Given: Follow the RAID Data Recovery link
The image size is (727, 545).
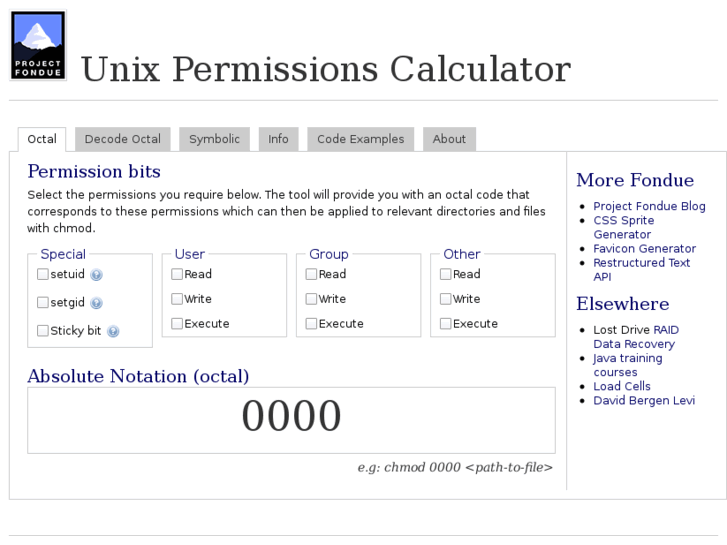Looking at the screenshot, I should [636, 337].
